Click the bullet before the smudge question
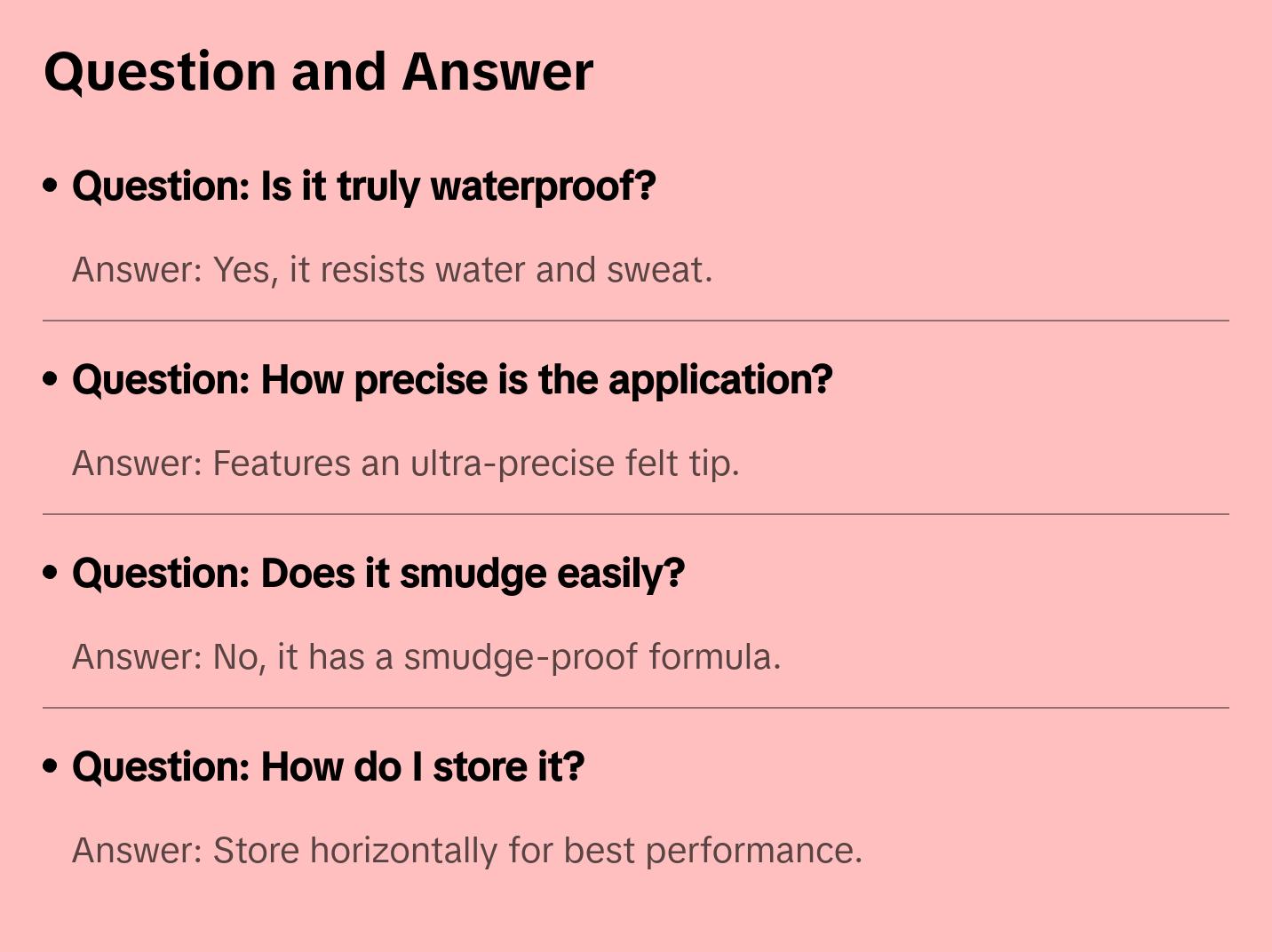Image resolution: width=1272 pixels, height=952 pixels. tap(51, 574)
